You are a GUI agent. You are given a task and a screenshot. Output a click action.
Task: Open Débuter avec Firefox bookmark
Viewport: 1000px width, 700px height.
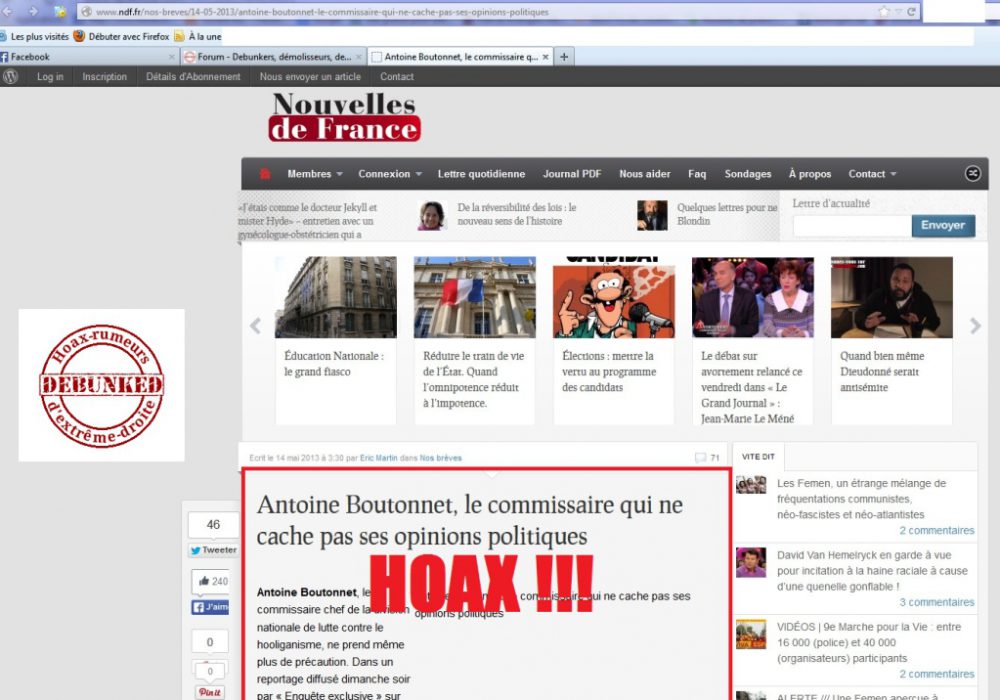tap(122, 36)
